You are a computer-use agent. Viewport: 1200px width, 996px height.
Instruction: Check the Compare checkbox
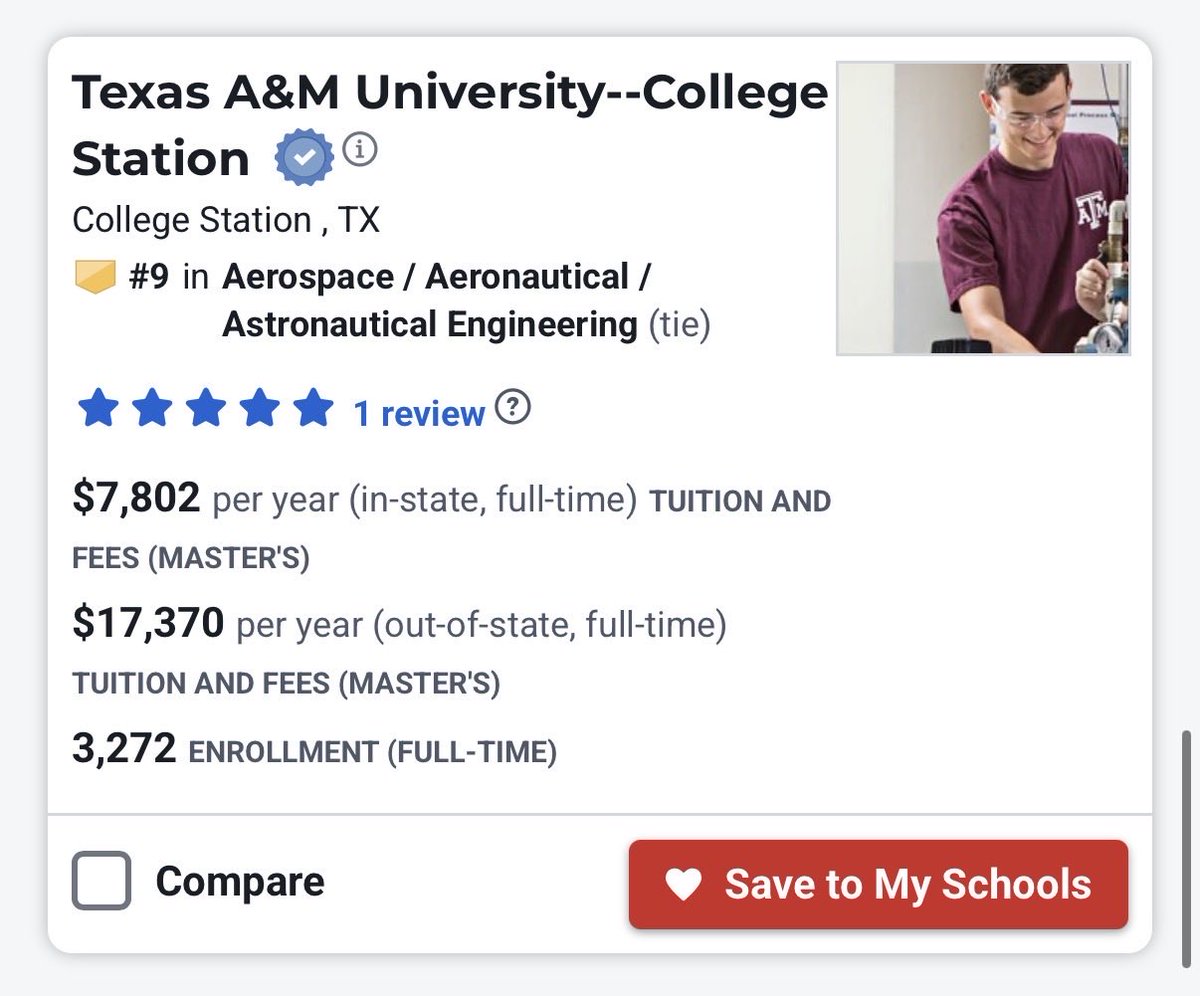[101, 881]
